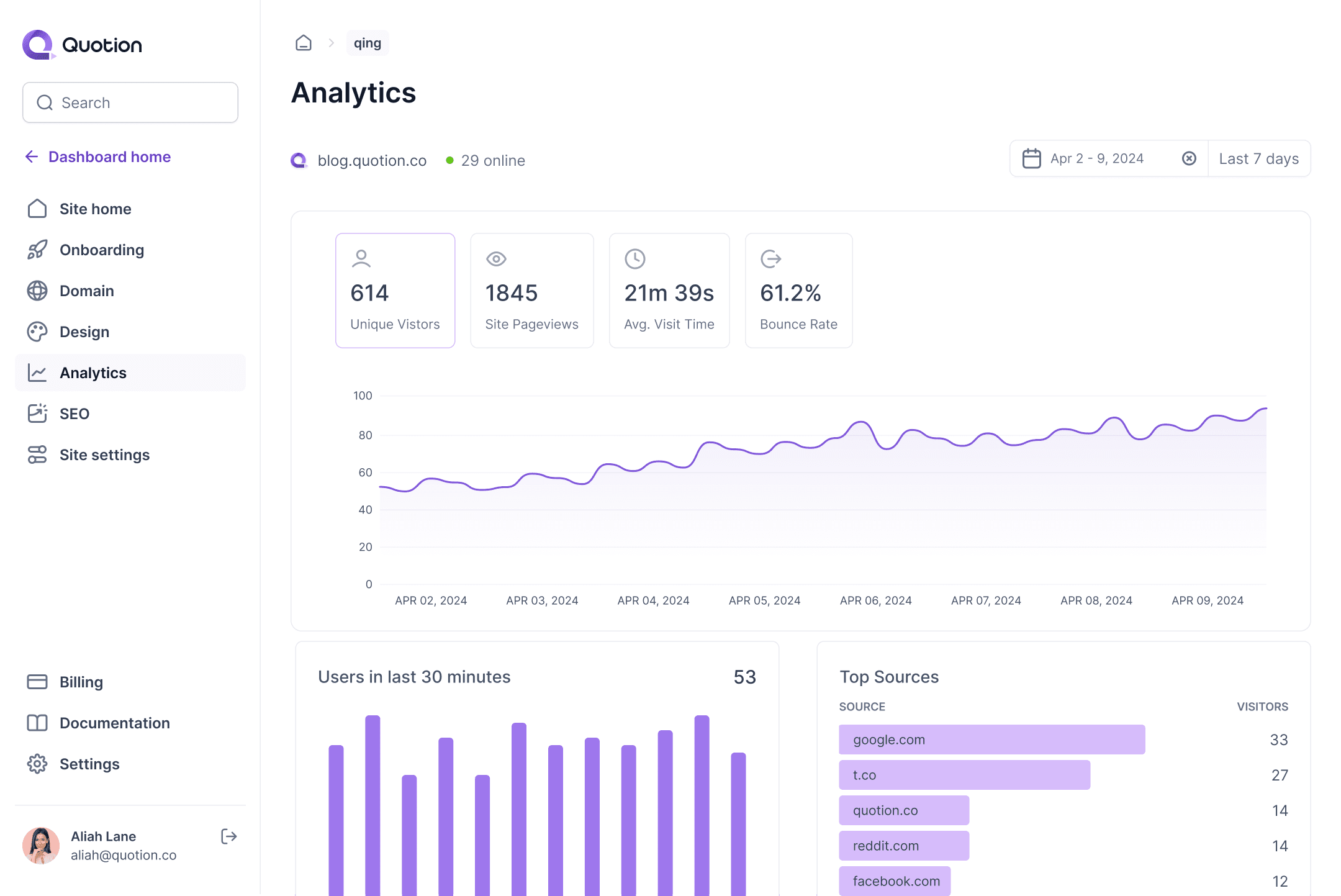Open the Last 7 days range selector

(x=1258, y=158)
